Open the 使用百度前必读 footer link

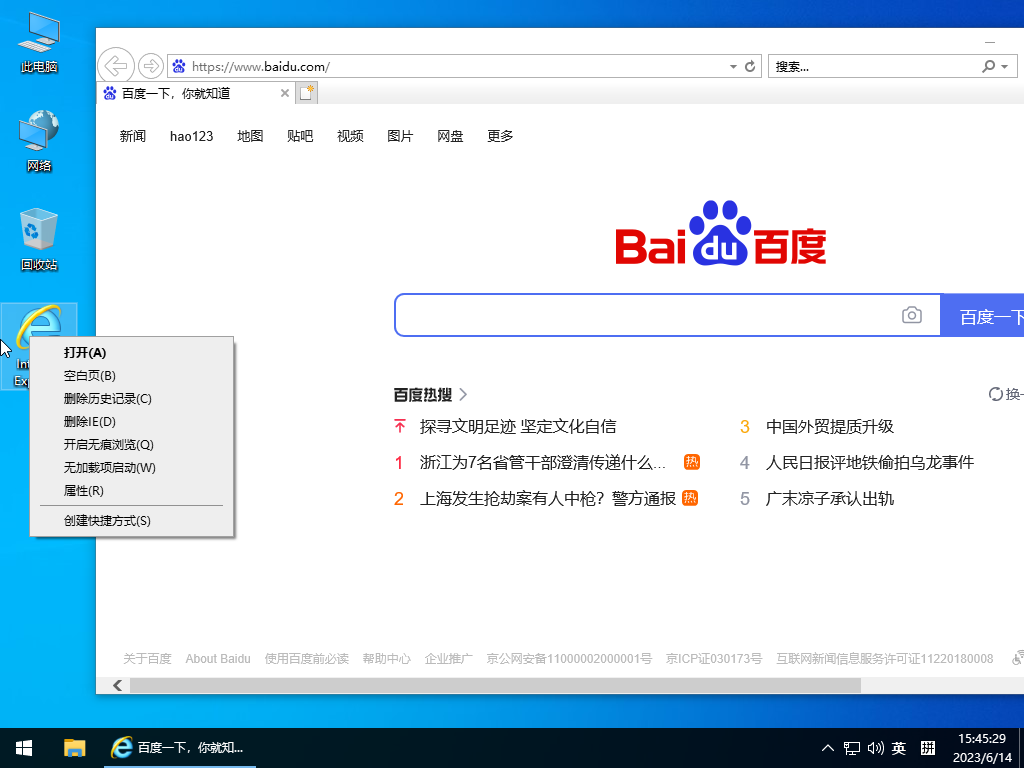(306, 658)
